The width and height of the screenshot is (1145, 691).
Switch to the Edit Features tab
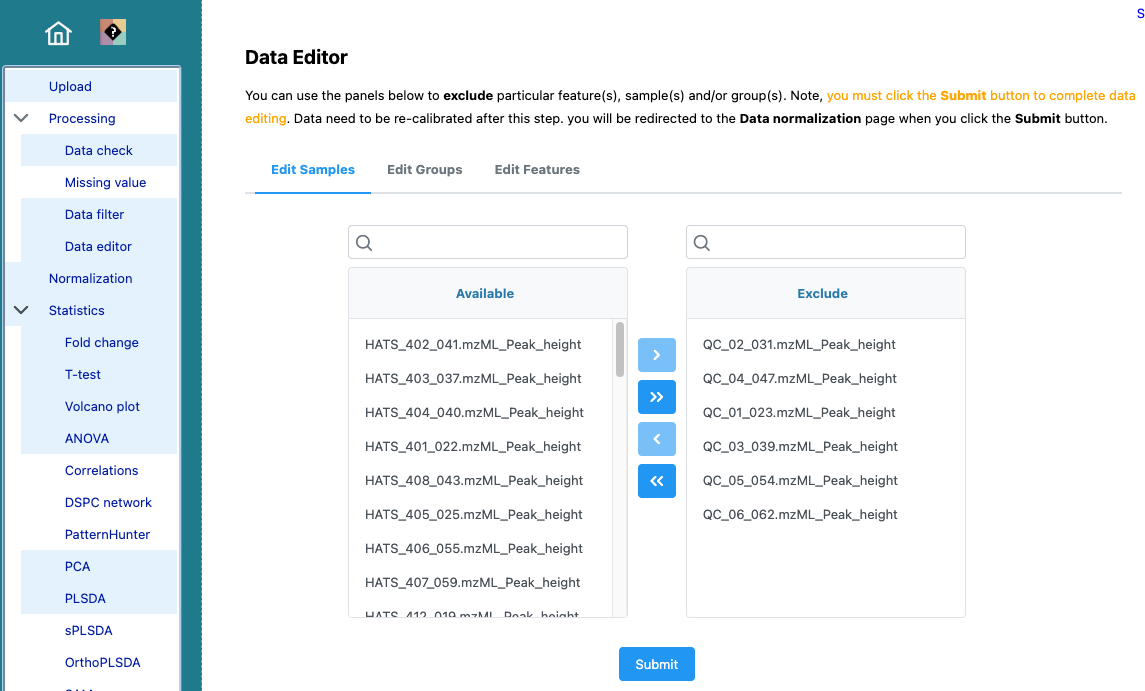(x=537, y=169)
